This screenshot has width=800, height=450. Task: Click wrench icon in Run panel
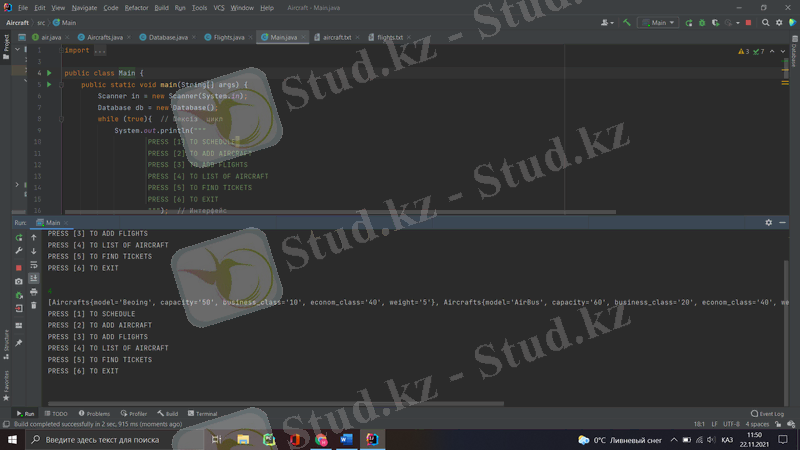[x=19, y=251]
